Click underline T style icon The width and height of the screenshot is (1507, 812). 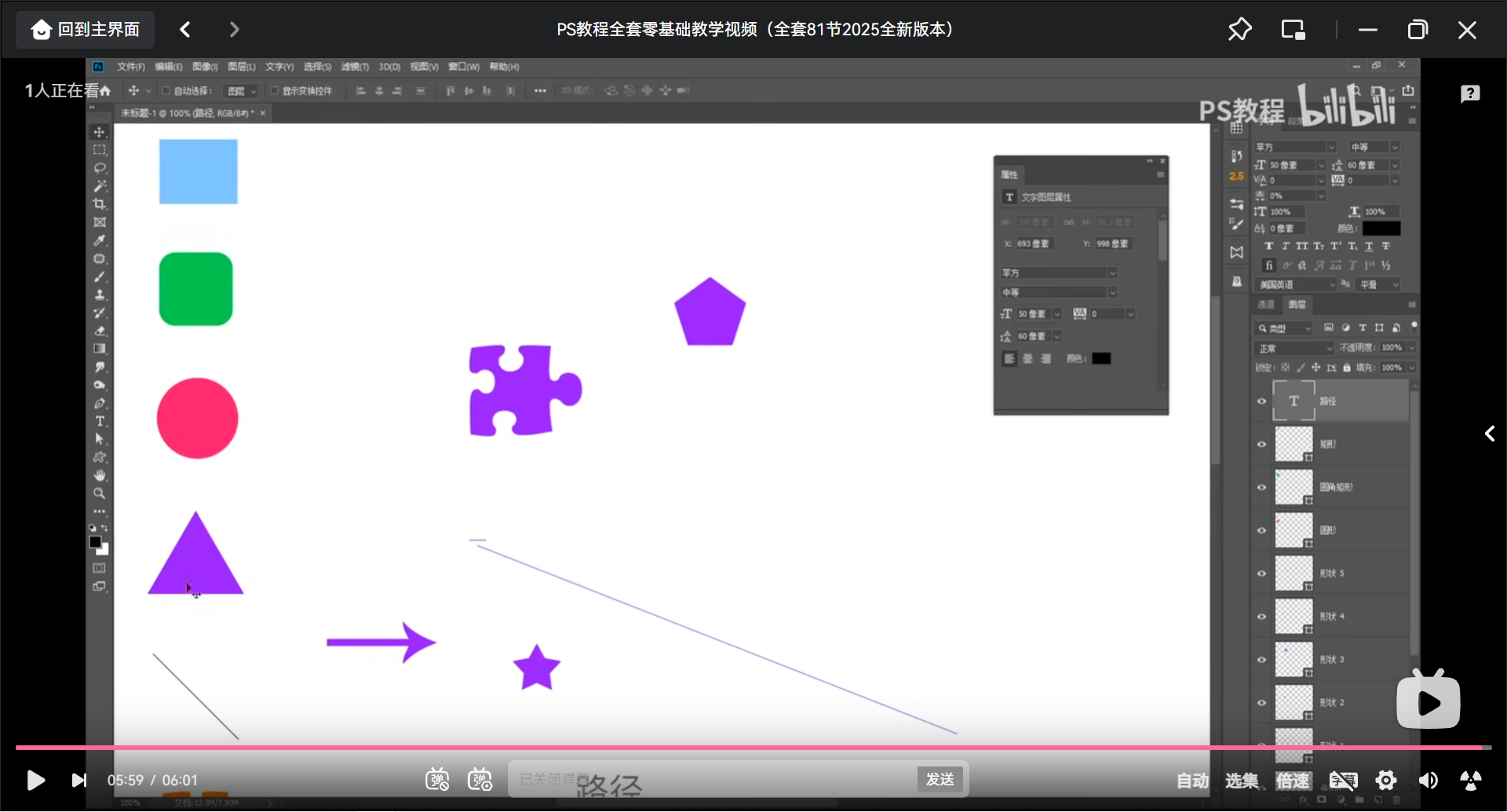[1370, 246]
